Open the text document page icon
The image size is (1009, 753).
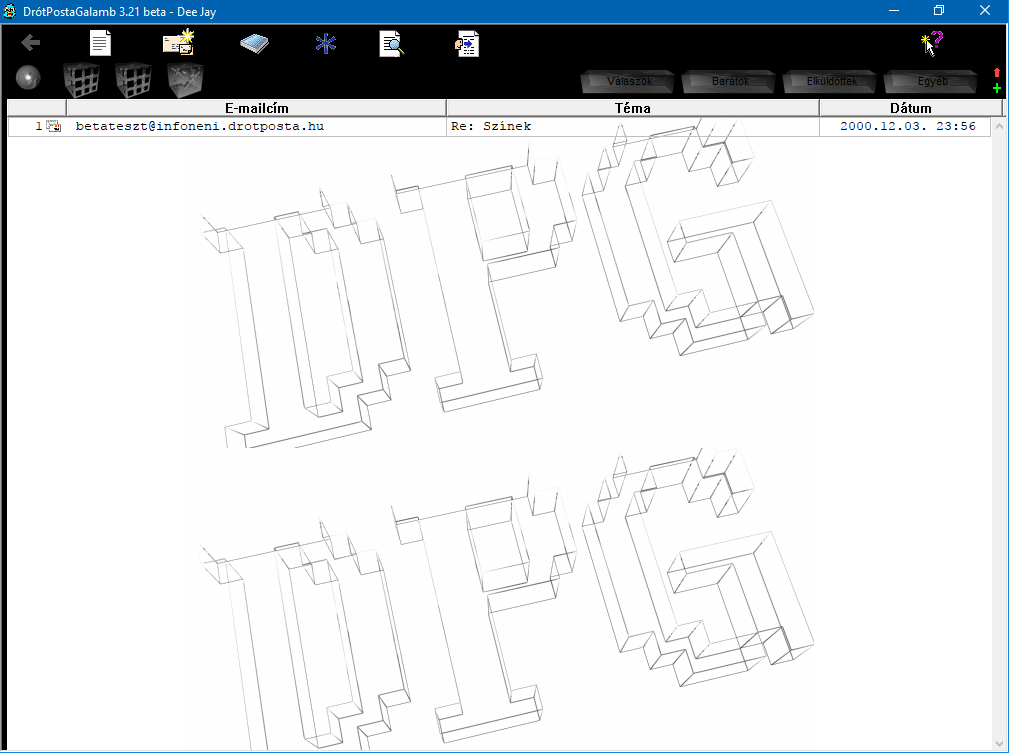click(100, 43)
